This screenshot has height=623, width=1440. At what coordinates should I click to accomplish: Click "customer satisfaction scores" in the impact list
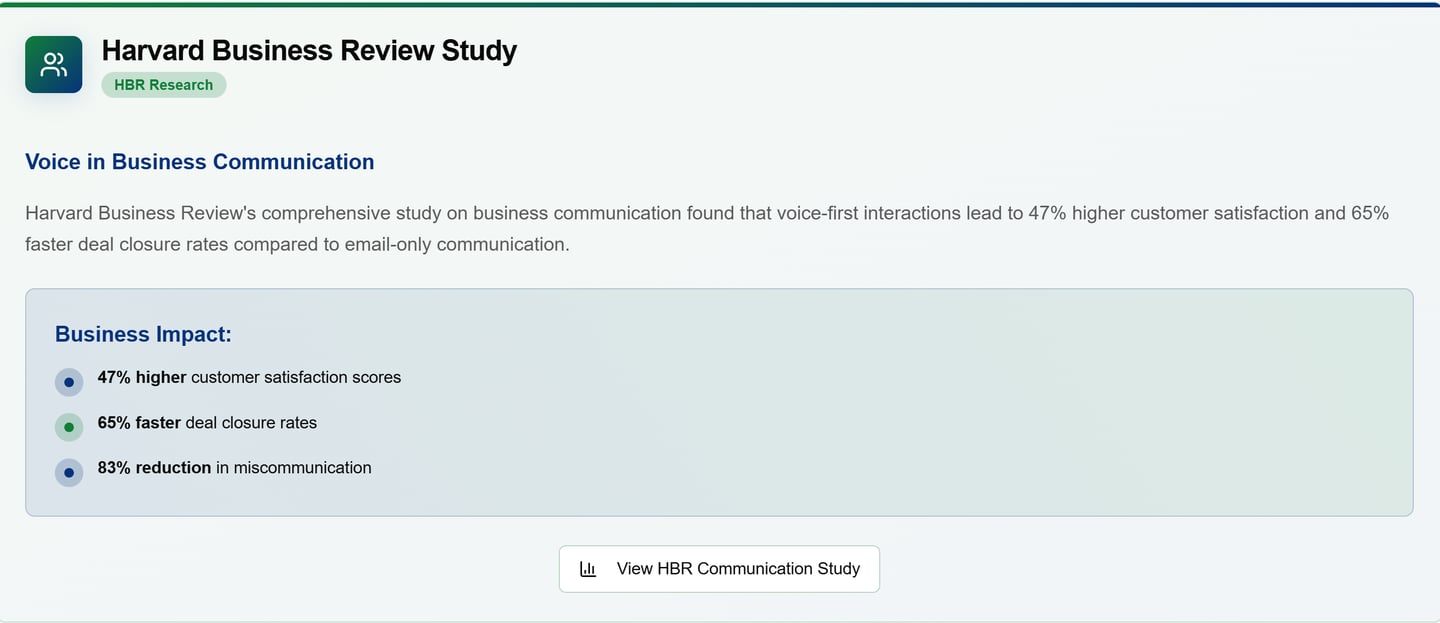(x=296, y=377)
